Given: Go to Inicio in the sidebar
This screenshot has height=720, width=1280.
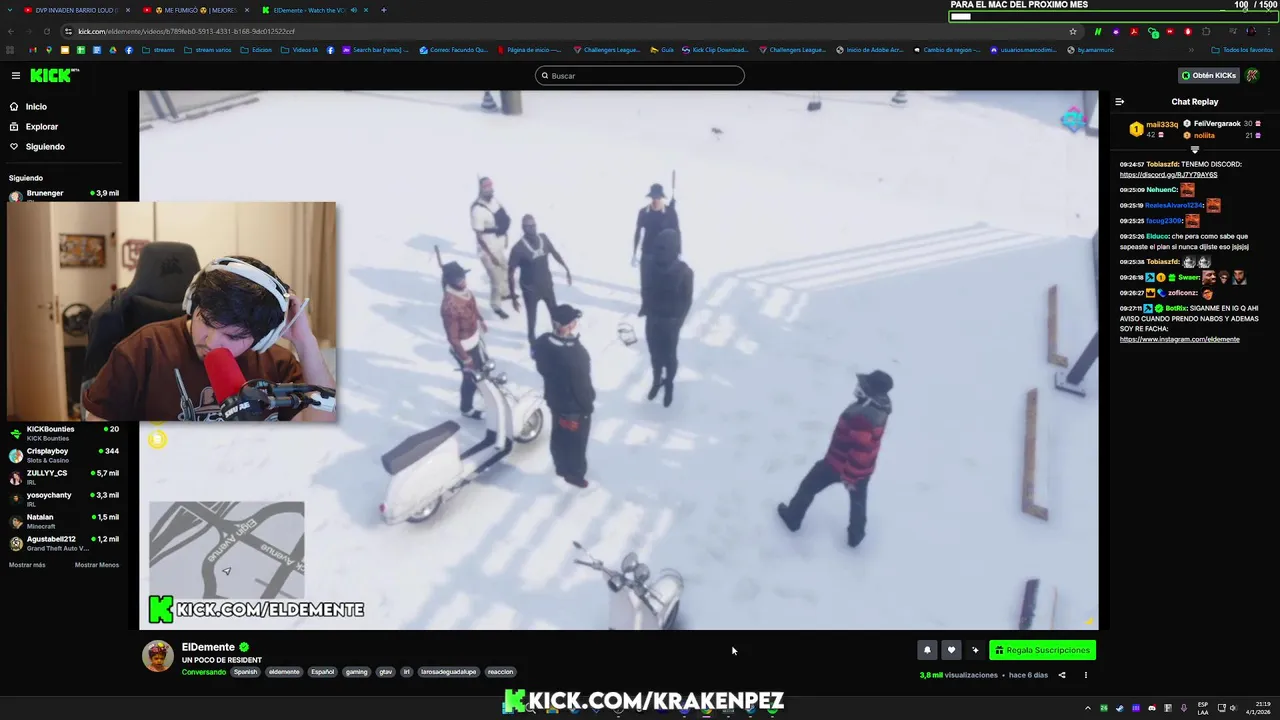Looking at the screenshot, I should [29, 106].
